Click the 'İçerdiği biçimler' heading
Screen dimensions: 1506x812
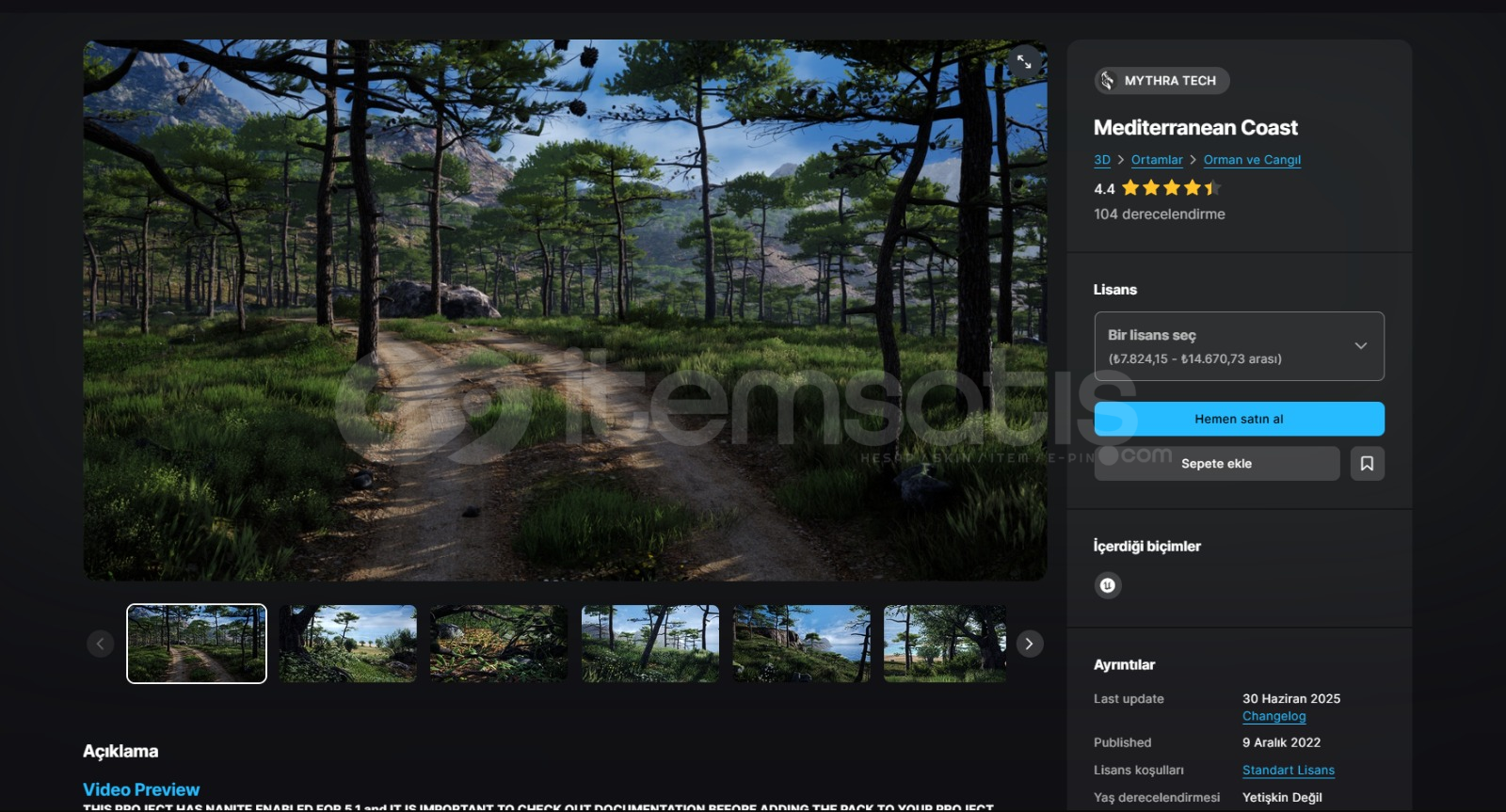pos(1146,546)
